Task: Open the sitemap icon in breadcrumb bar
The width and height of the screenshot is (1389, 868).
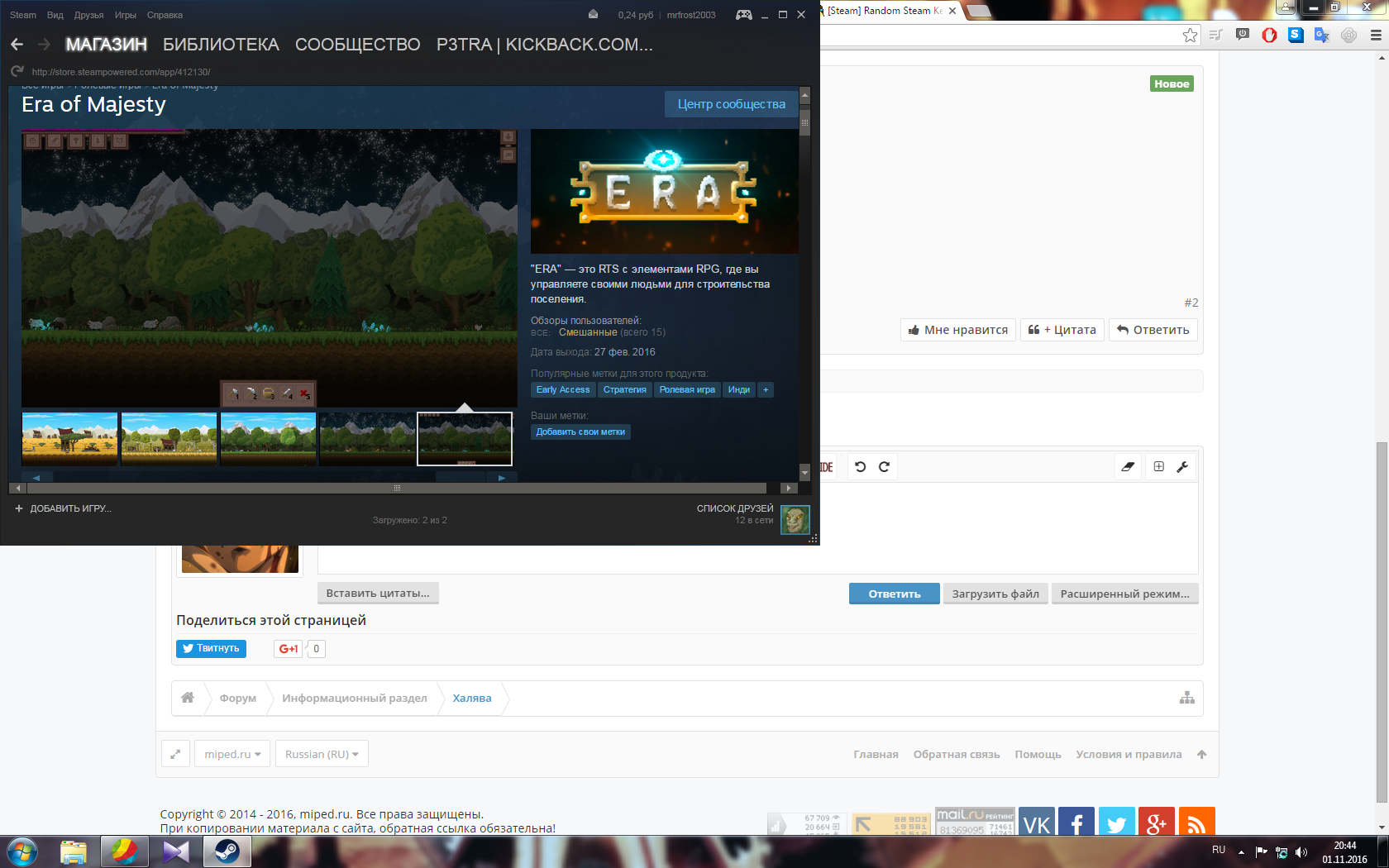Action: coord(1187,698)
